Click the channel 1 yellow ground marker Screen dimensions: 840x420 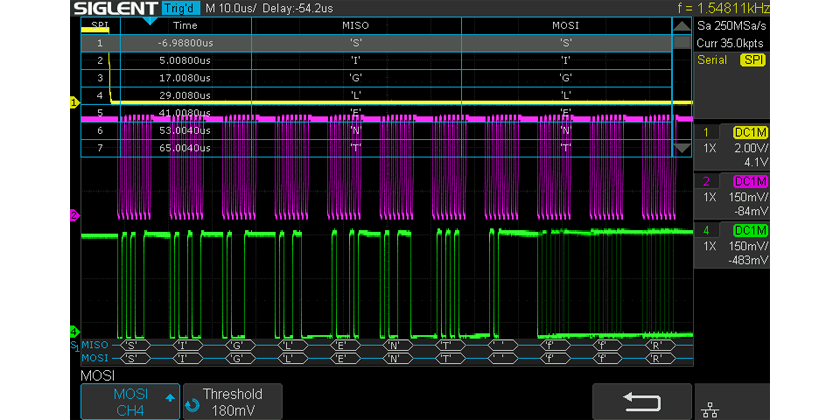click(73, 103)
